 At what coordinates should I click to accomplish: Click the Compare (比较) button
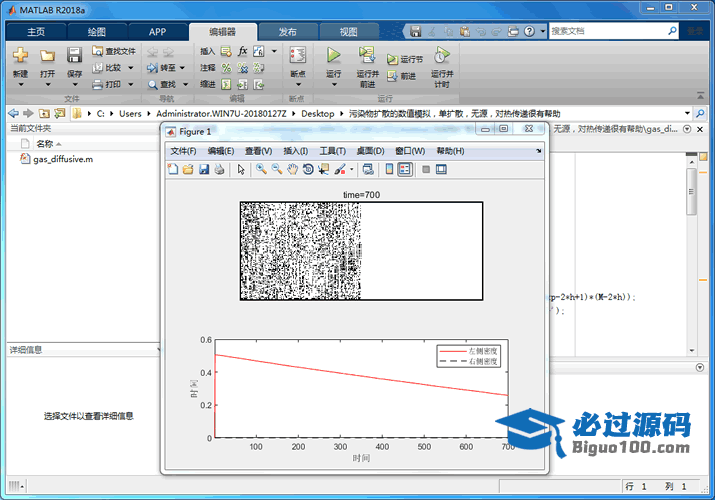tap(107, 68)
